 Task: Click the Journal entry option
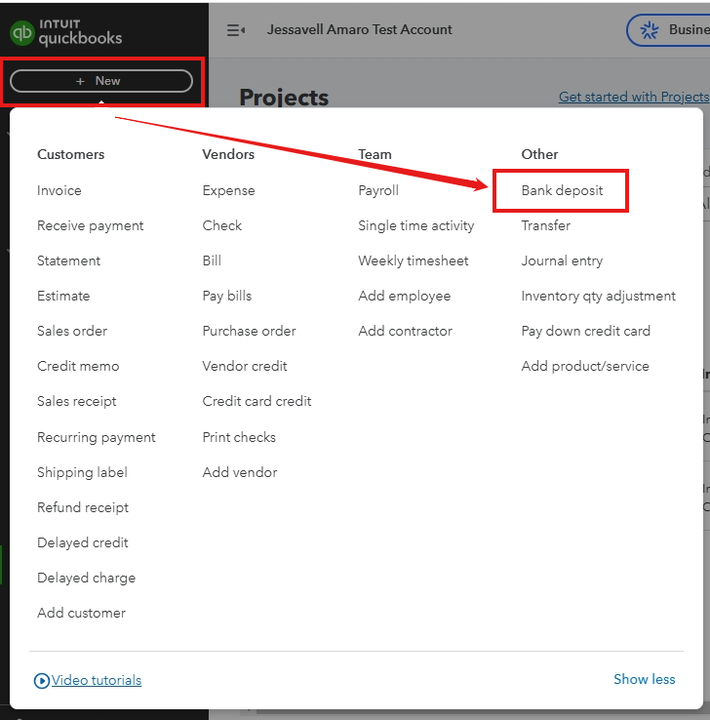pyautogui.click(x=562, y=261)
